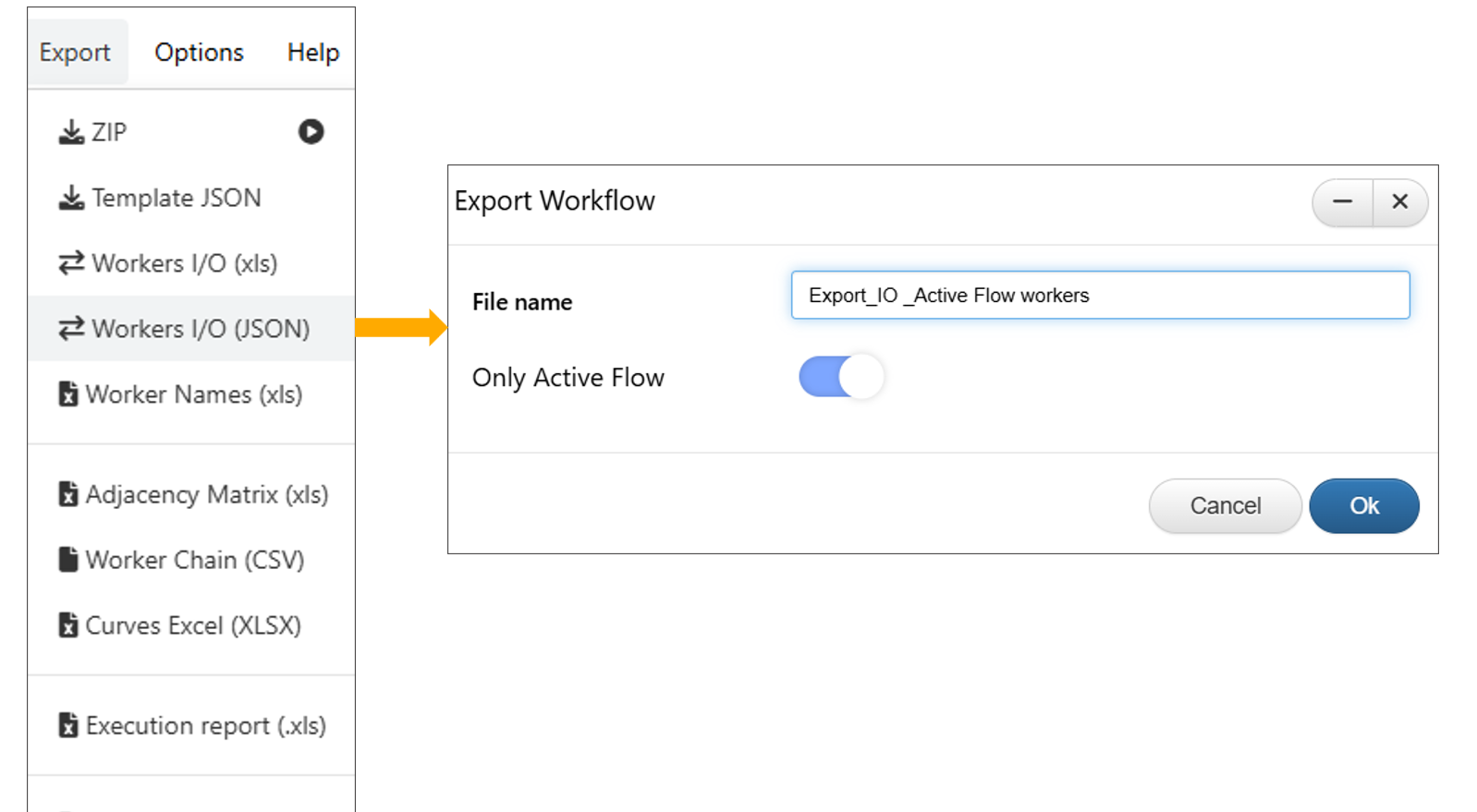Click the Worker Chain CSV file icon

(x=68, y=560)
